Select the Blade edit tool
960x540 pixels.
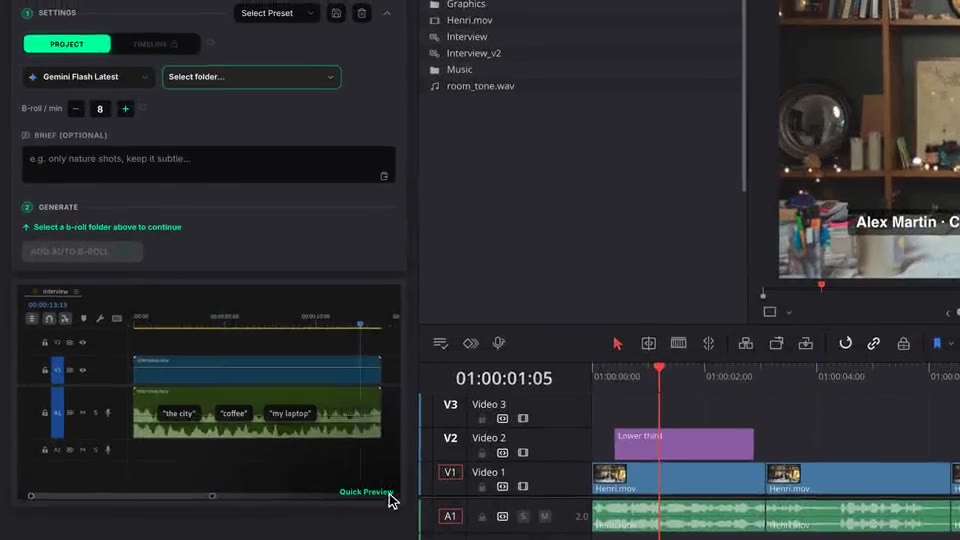click(708, 343)
